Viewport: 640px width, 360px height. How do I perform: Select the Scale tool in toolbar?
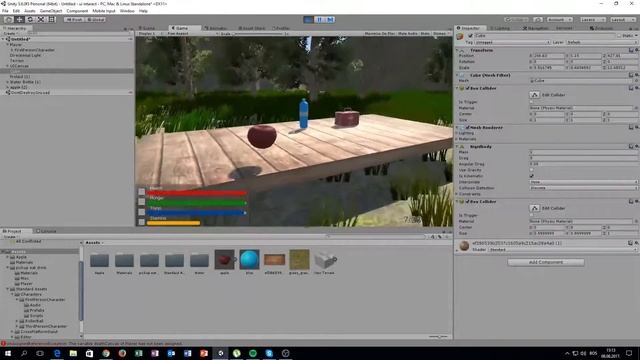tap(41, 19)
